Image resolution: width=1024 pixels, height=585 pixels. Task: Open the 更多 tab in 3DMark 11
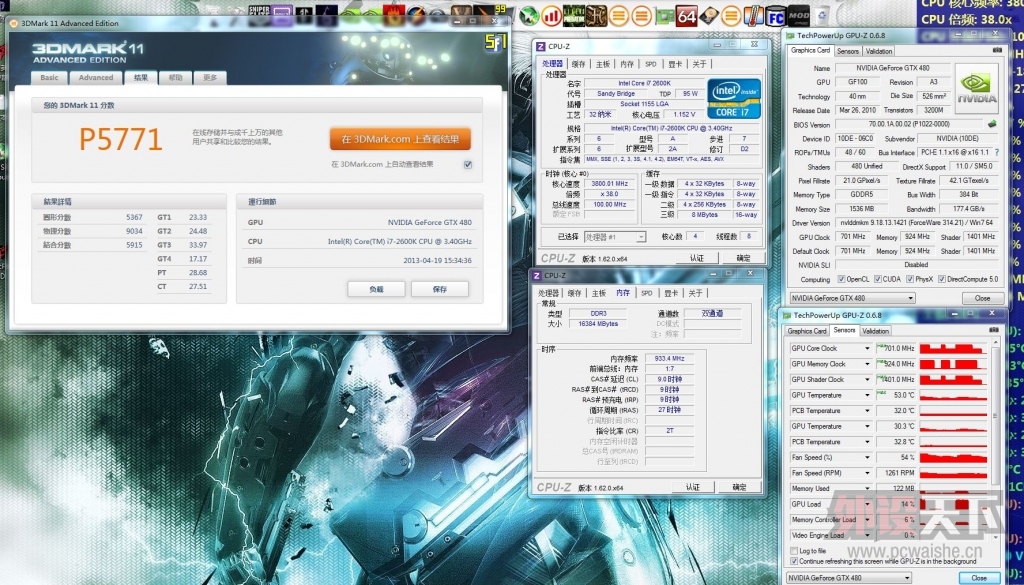(x=210, y=77)
